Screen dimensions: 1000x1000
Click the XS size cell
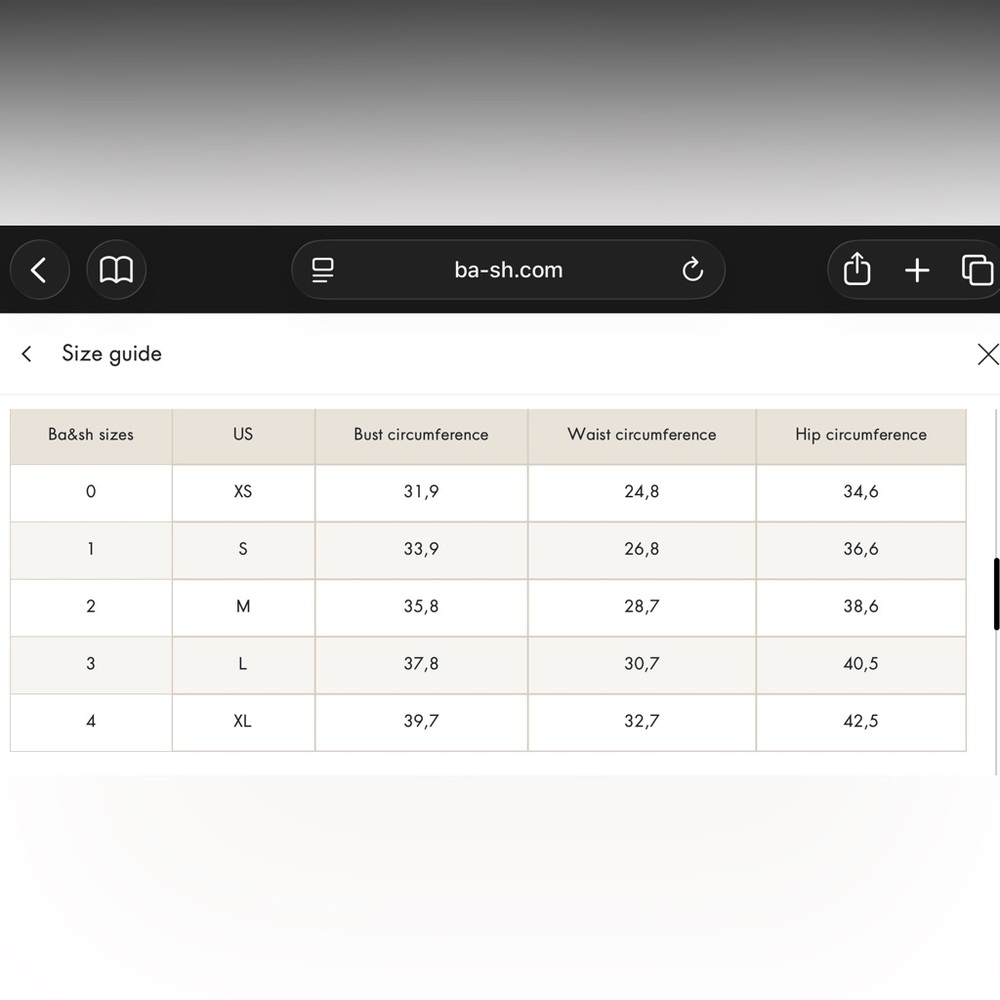(x=243, y=492)
